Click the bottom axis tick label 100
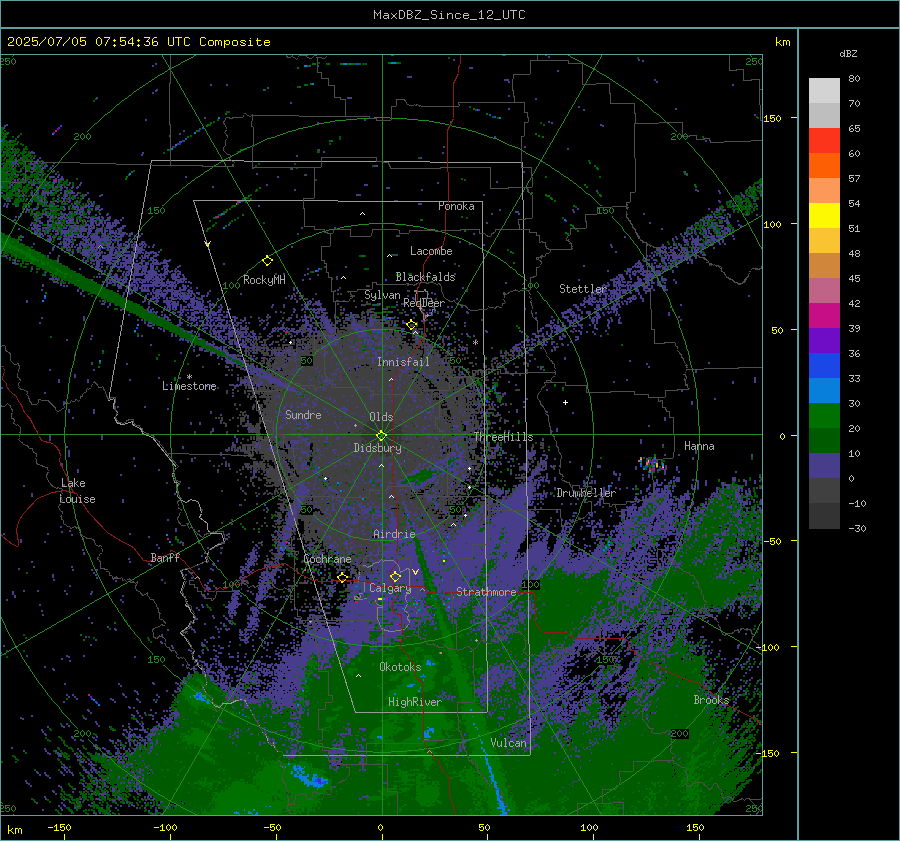This screenshot has width=900, height=841. point(589,827)
